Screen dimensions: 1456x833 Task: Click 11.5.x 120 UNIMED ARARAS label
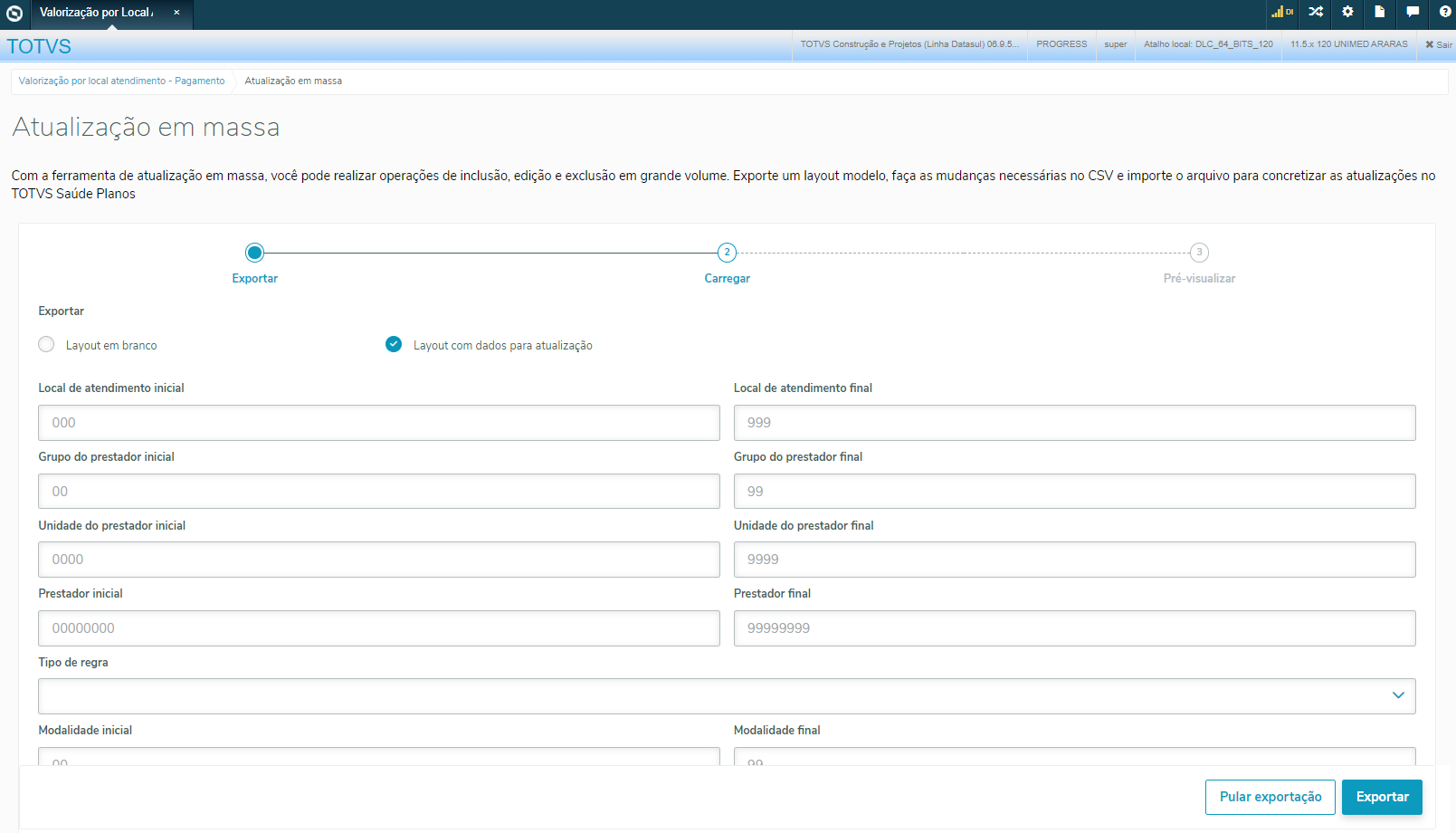(x=1348, y=44)
